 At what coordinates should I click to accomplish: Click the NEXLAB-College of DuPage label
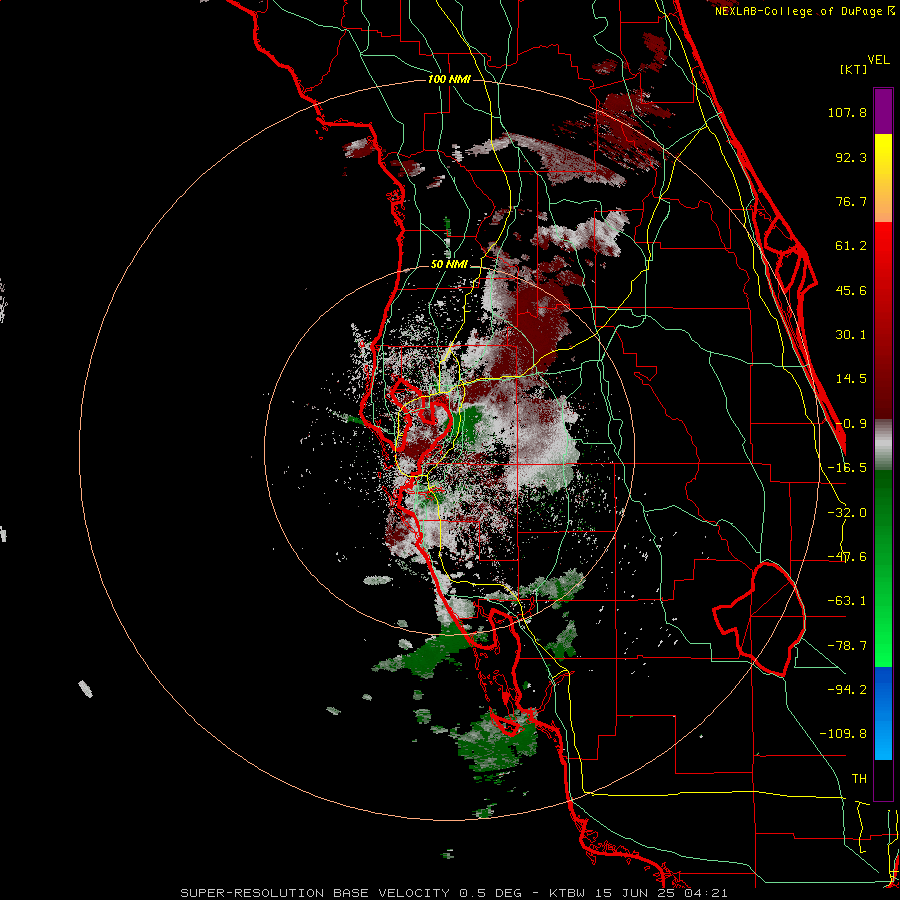[x=804, y=11]
